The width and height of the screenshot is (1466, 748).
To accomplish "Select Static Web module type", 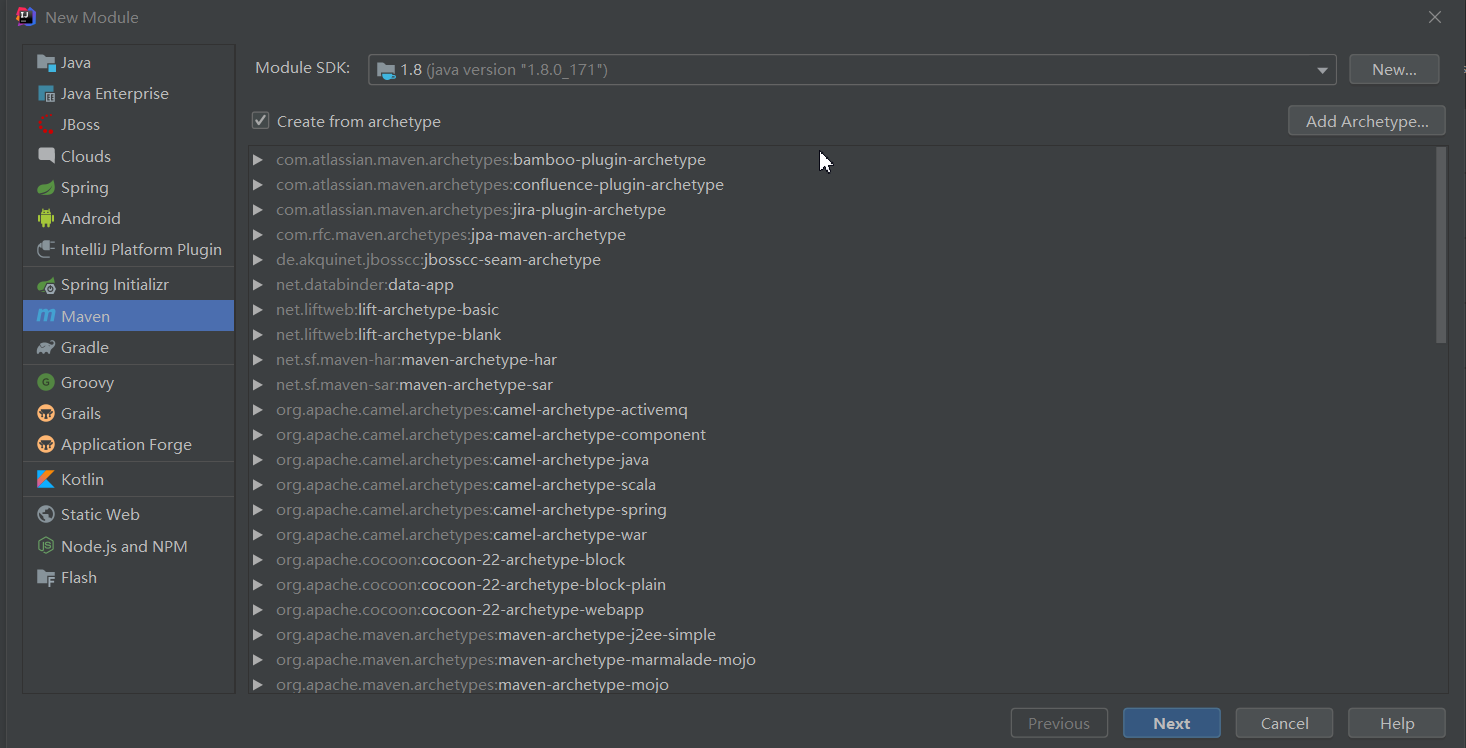I will pos(128,514).
